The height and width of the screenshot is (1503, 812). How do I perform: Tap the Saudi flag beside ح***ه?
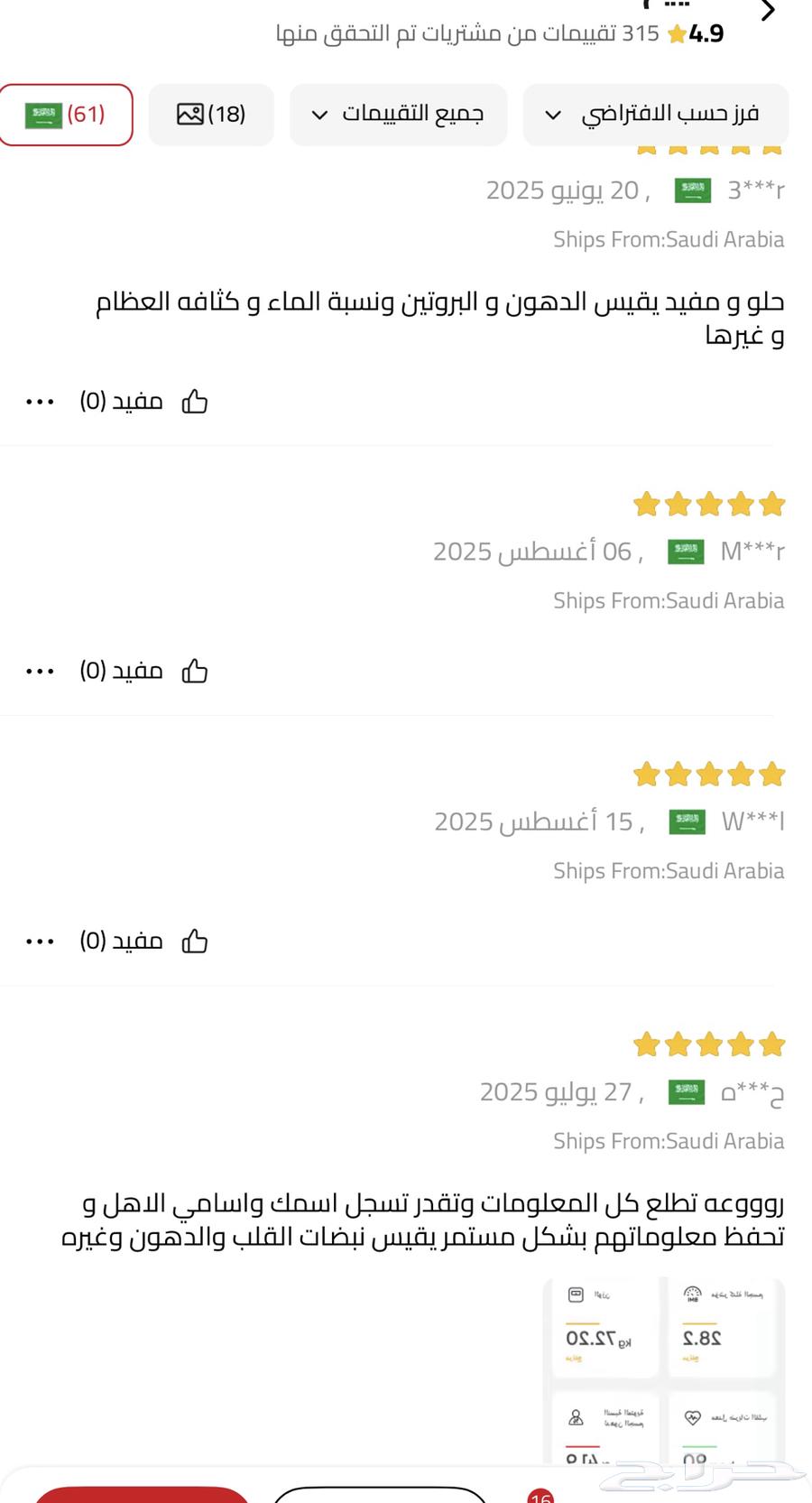point(686,1092)
